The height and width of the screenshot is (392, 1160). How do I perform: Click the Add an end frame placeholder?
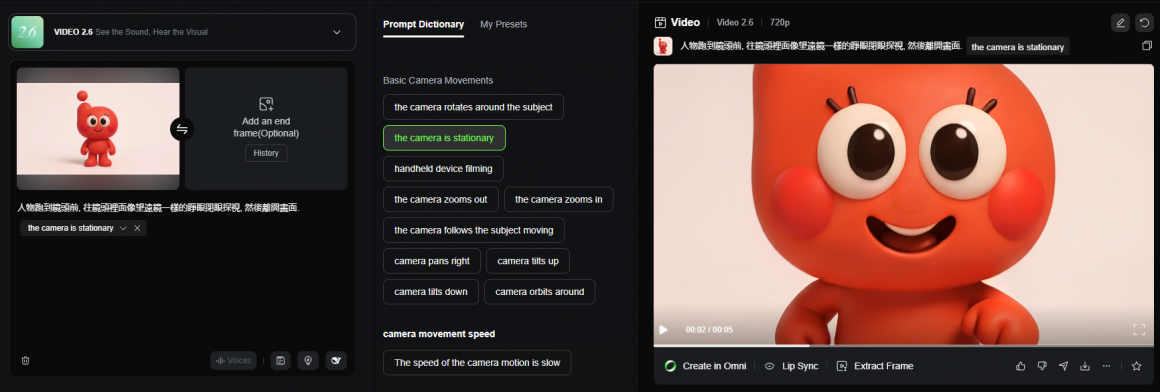266,128
